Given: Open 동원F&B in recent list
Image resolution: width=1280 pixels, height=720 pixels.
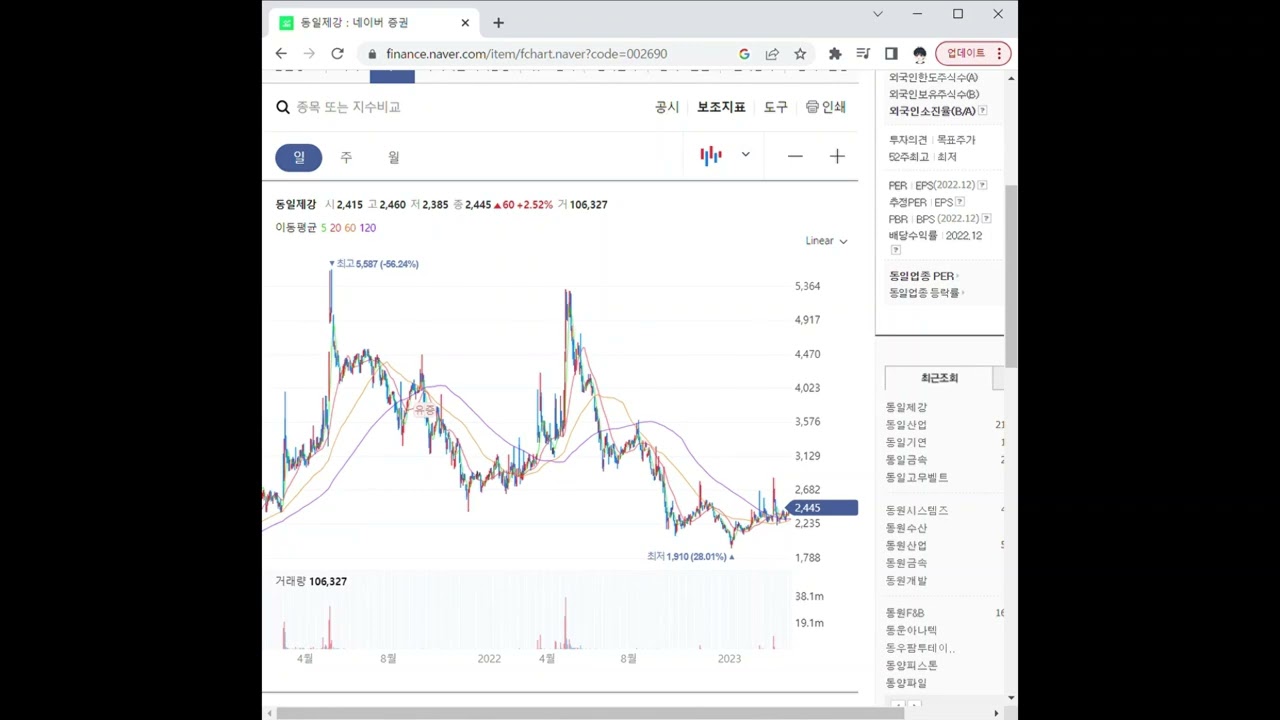Looking at the screenshot, I should coord(905,613).
